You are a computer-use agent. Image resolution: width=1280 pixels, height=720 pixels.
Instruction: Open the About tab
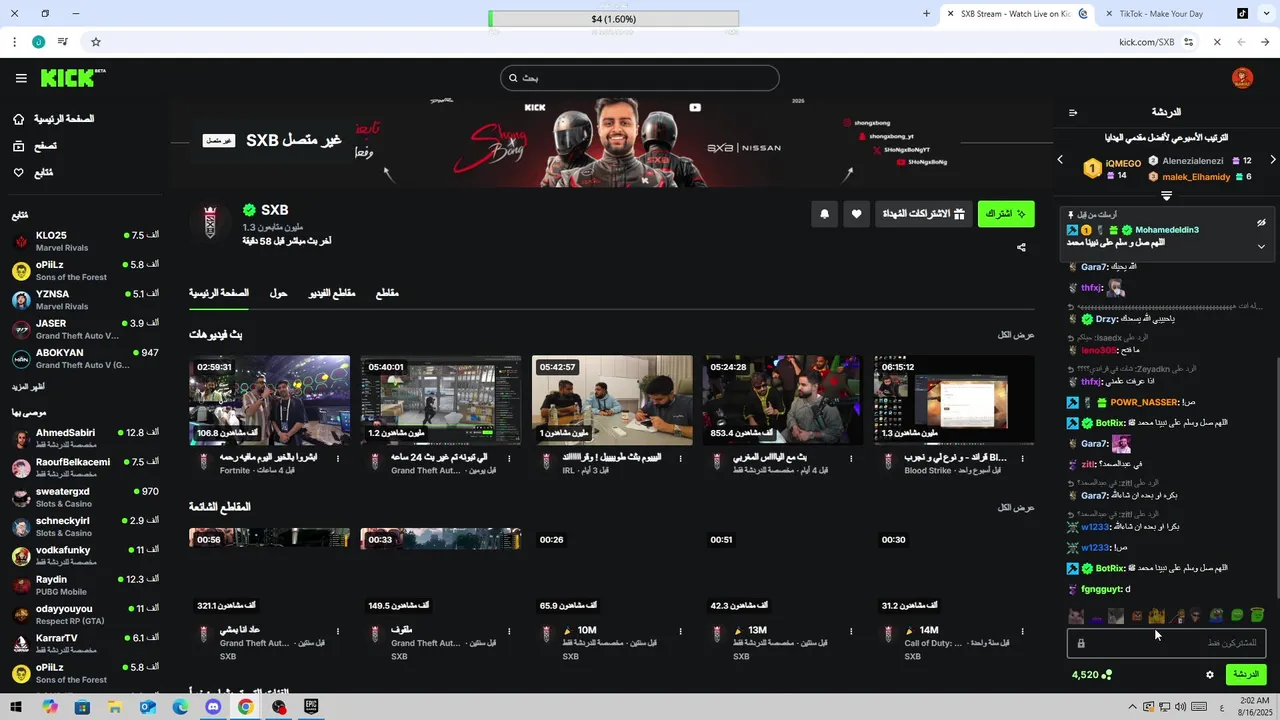tap(278, 293)
